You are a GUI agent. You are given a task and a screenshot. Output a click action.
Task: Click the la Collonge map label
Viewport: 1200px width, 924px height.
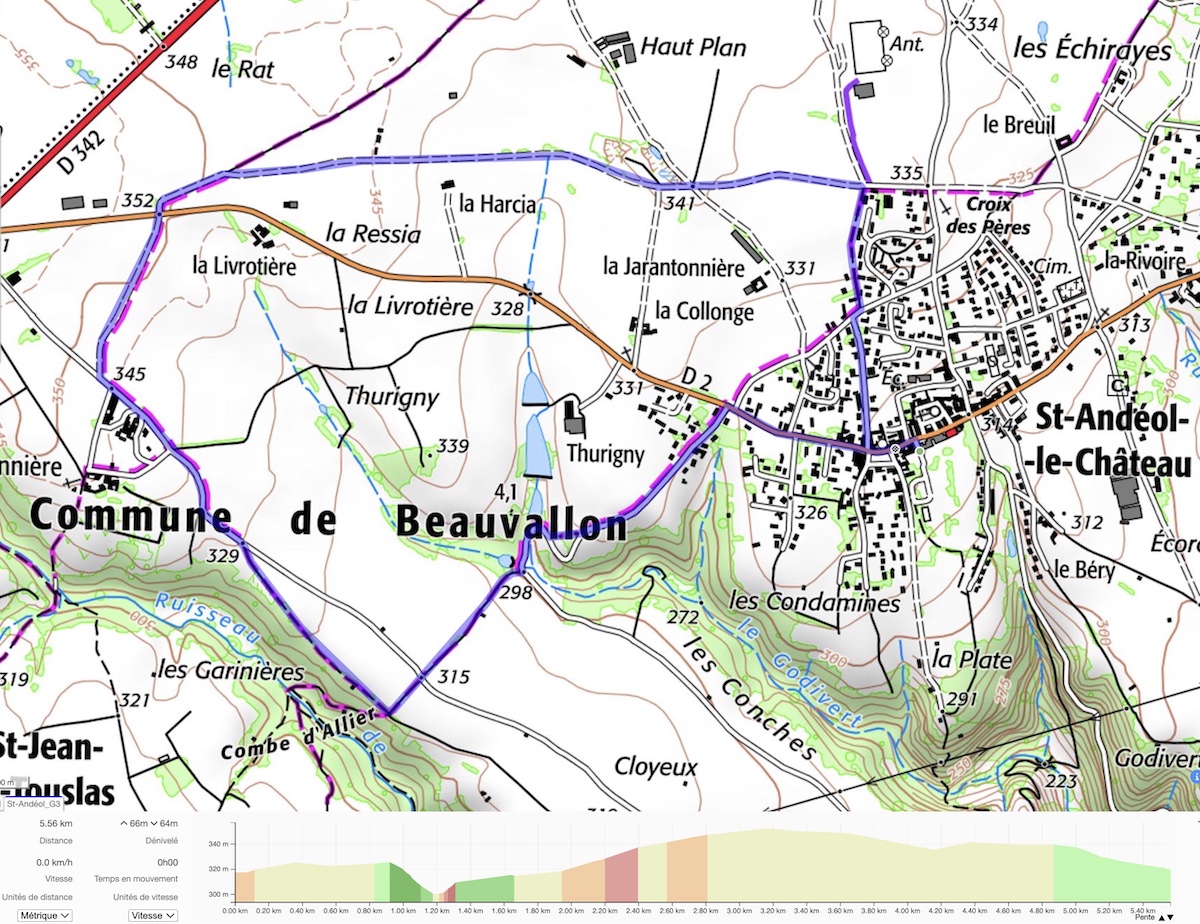pos(704,311)
